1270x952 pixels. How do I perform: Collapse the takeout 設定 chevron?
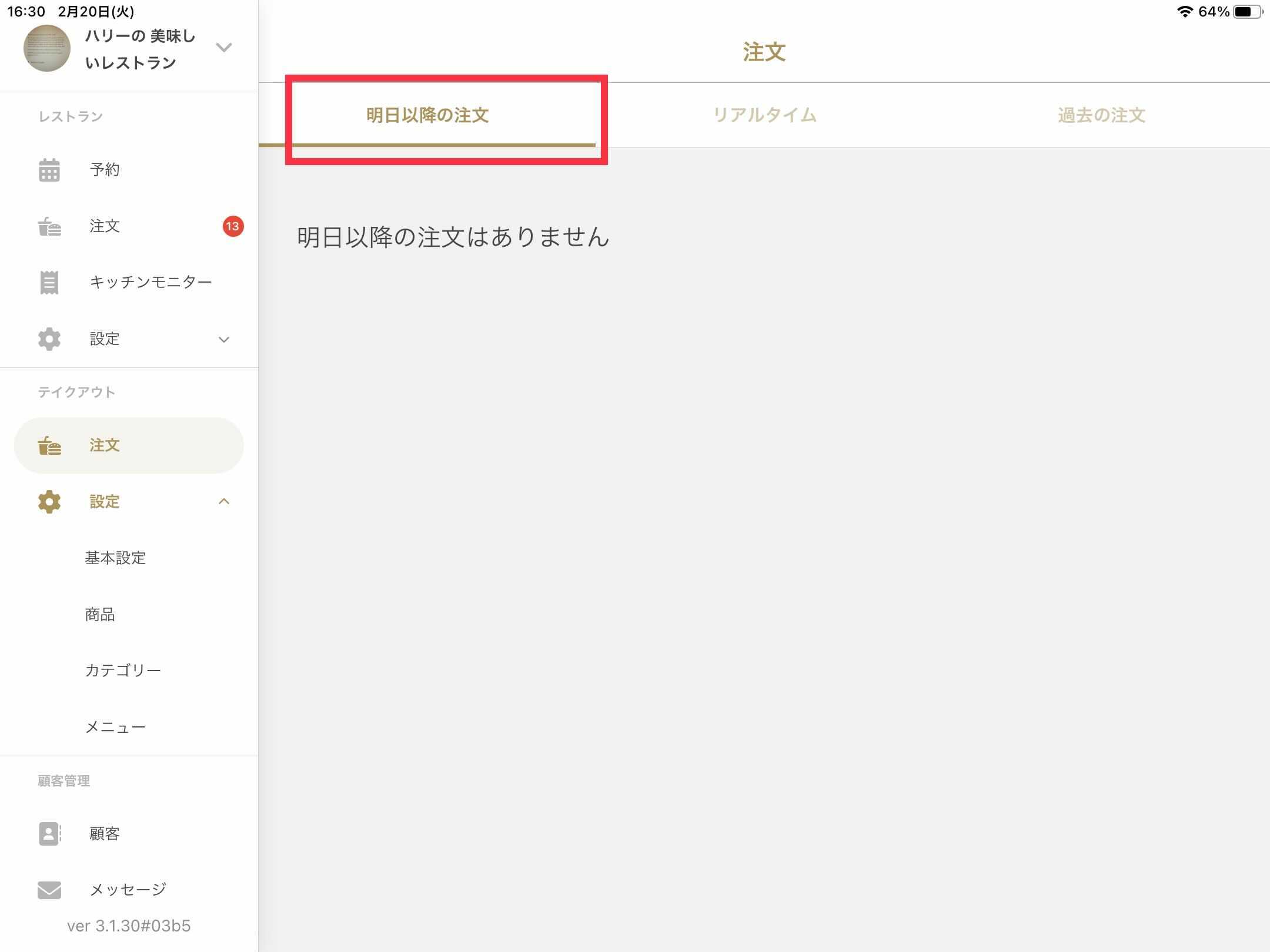224,501
